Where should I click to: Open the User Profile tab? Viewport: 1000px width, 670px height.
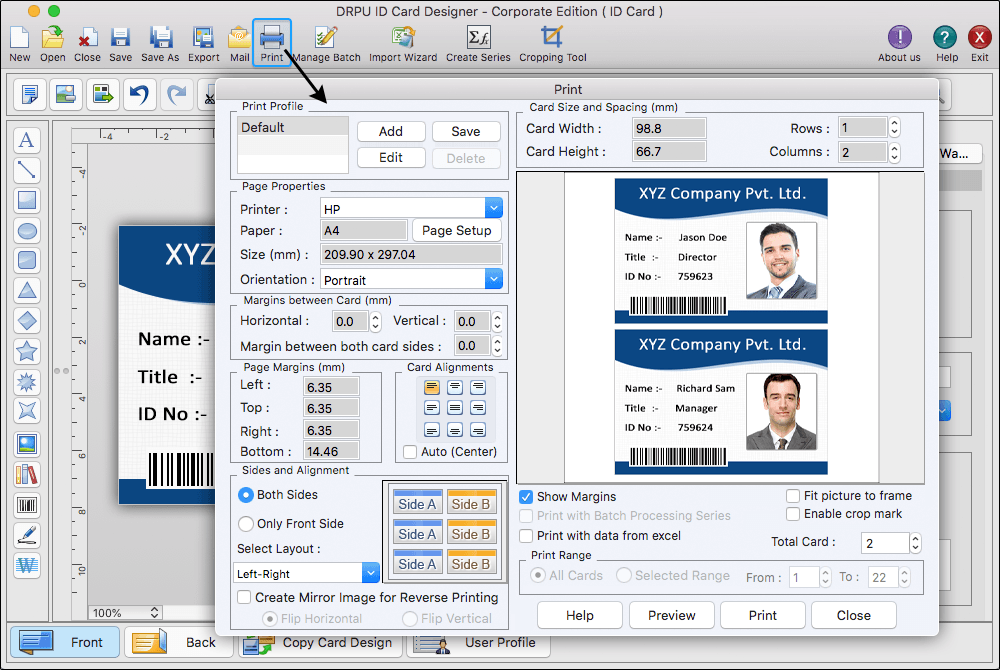[478, 644]
